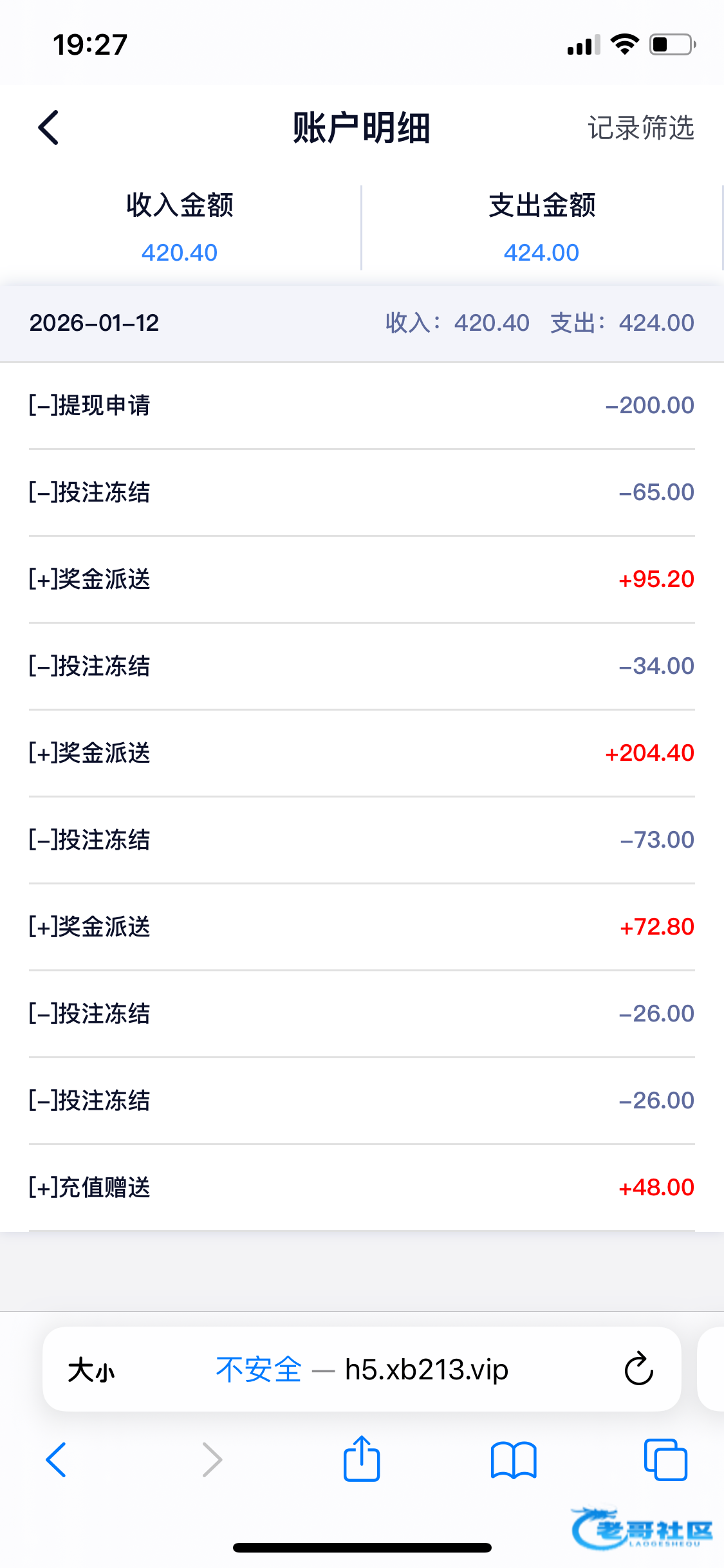Open the Safari share sheet icon
This screenshot has height=1568, width=724.
click(362, 1459)
